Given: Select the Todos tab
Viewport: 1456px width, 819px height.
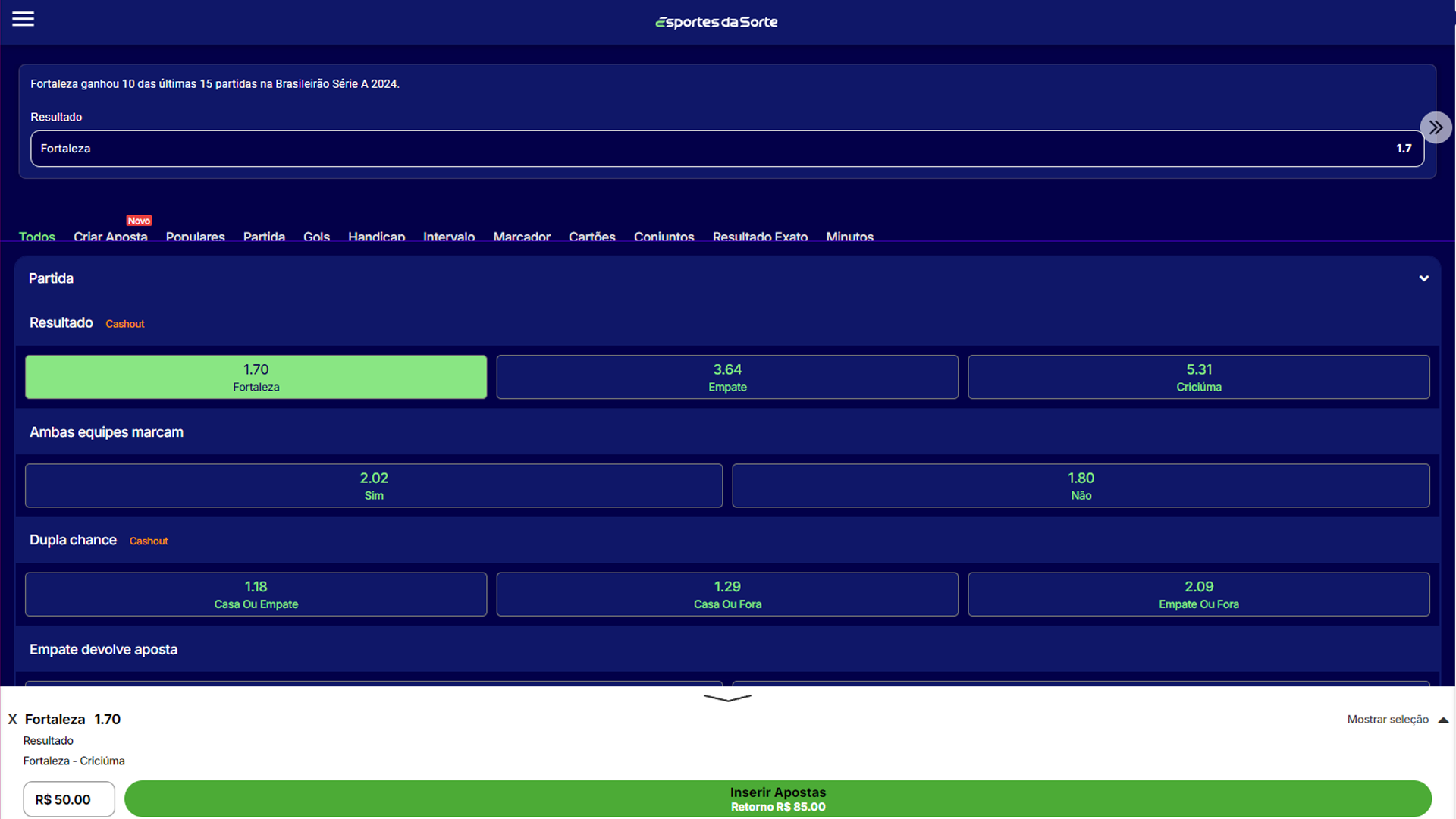Looking at the screenshot, I should point(37,237).
